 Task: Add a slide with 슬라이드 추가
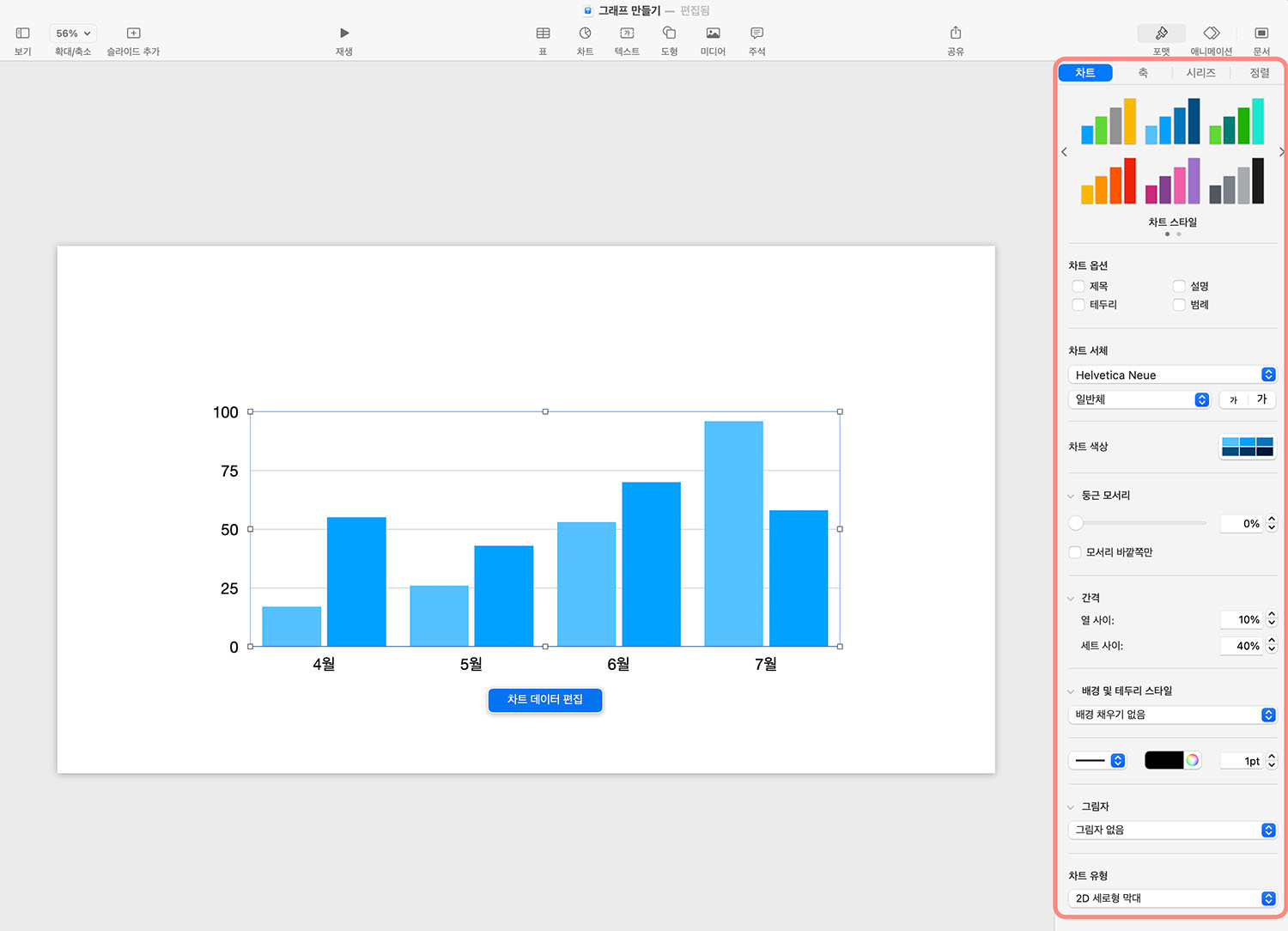[x=133, y=33]
